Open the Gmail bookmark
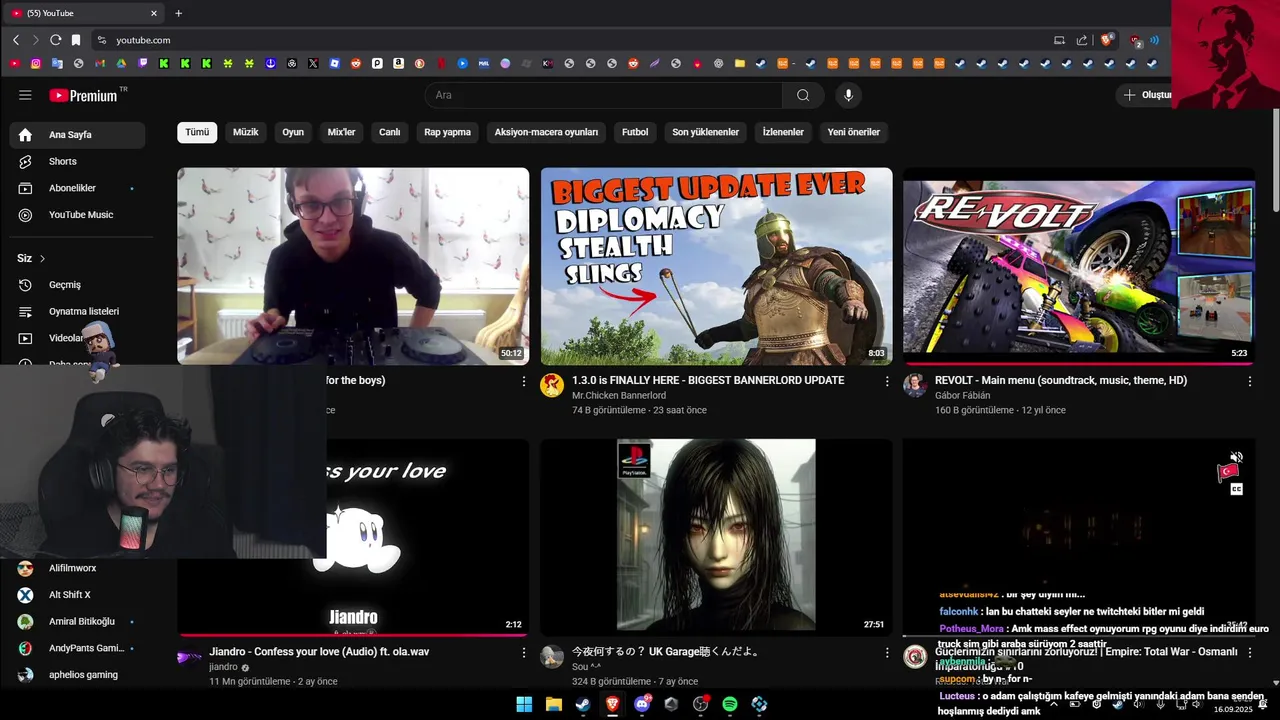Screen dimensions: 1280x720 [x=100, y=63]
